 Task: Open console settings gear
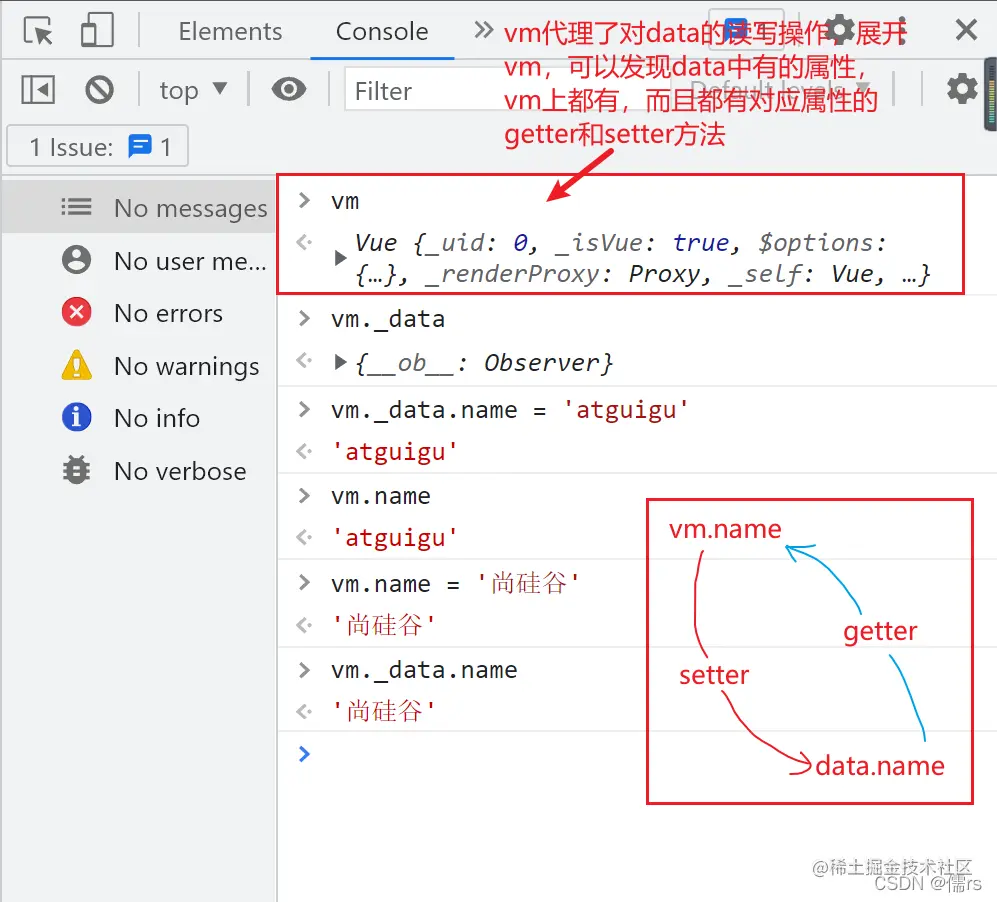click(962, 89)
